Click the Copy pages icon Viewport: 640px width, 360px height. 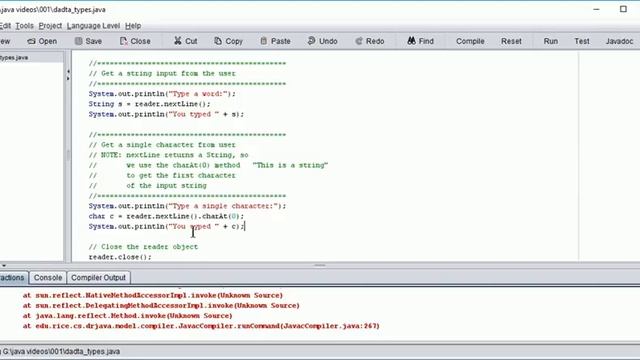click(218, 41)
